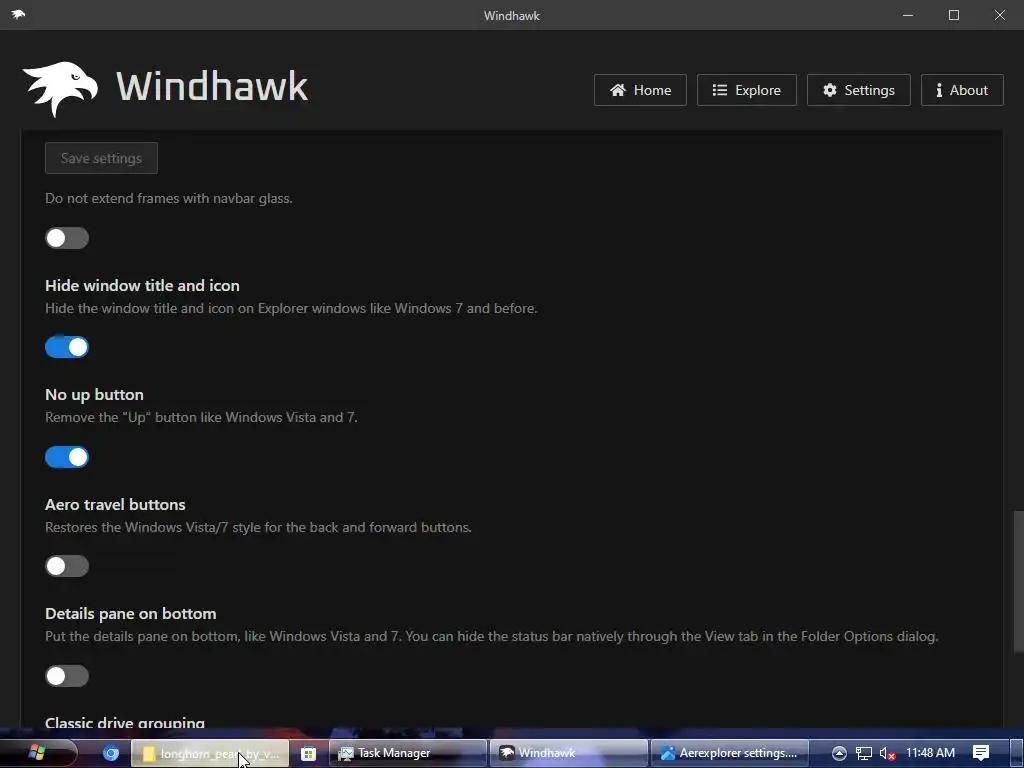Enable Aero travel buttons toggle
1024x768 pixels.
[67, 566]
